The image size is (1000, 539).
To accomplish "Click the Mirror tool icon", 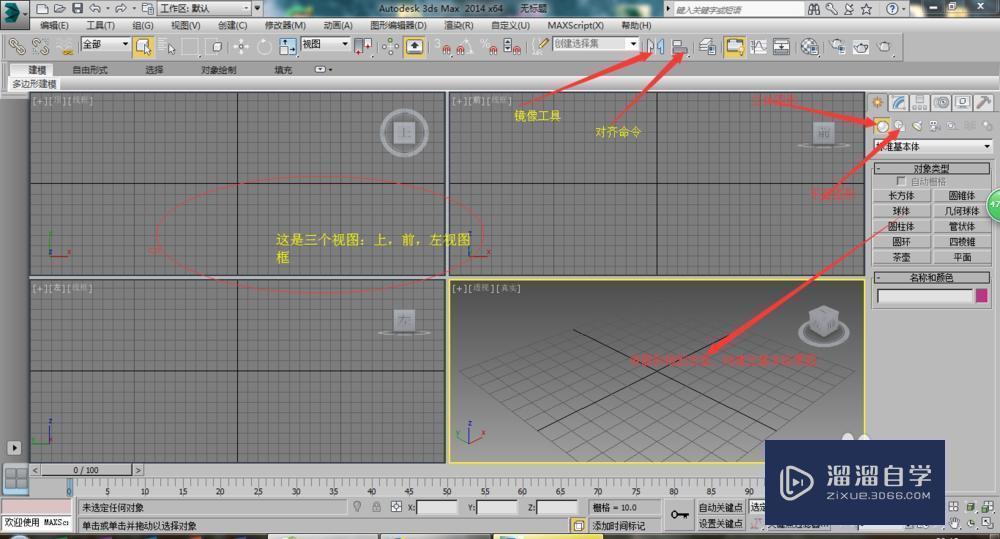I will click(655, 47).
